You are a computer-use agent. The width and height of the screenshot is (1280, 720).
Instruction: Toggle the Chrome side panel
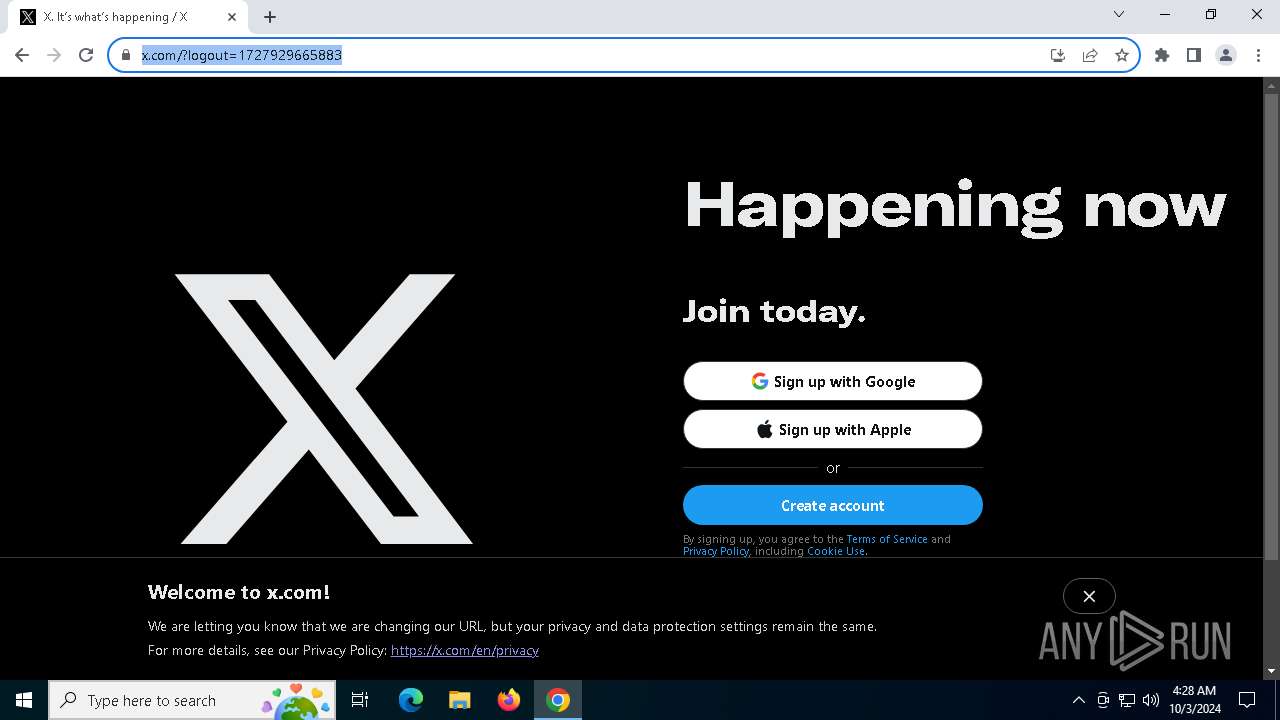tap(1194, 55)
